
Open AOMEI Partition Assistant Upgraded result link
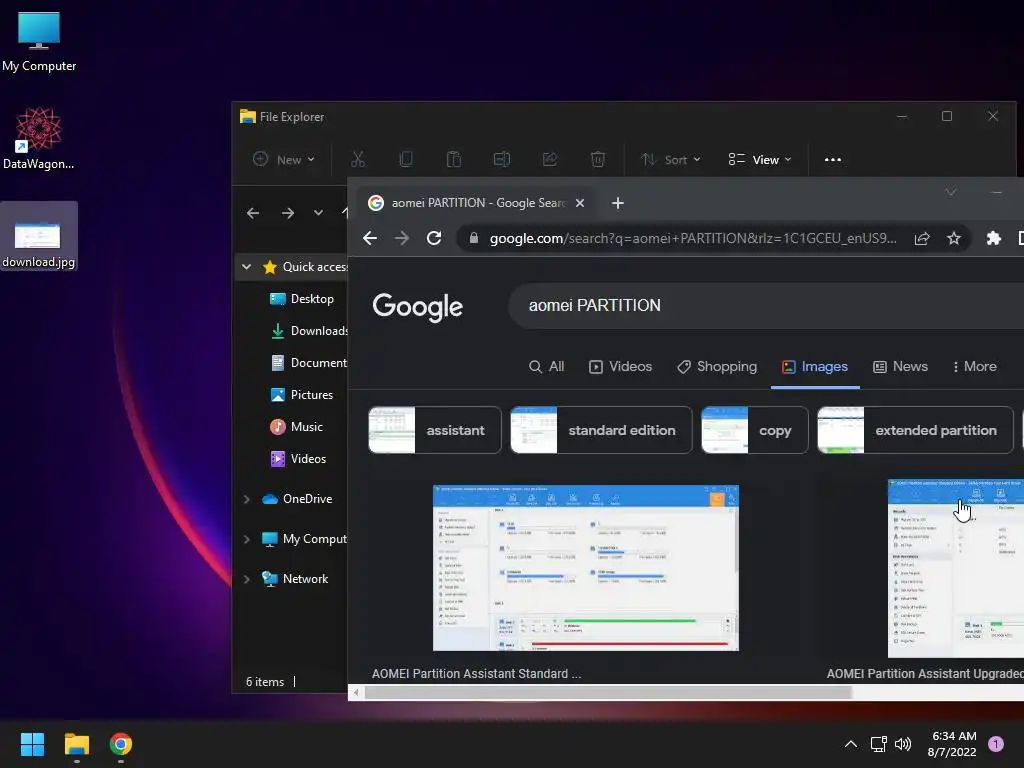925,673
